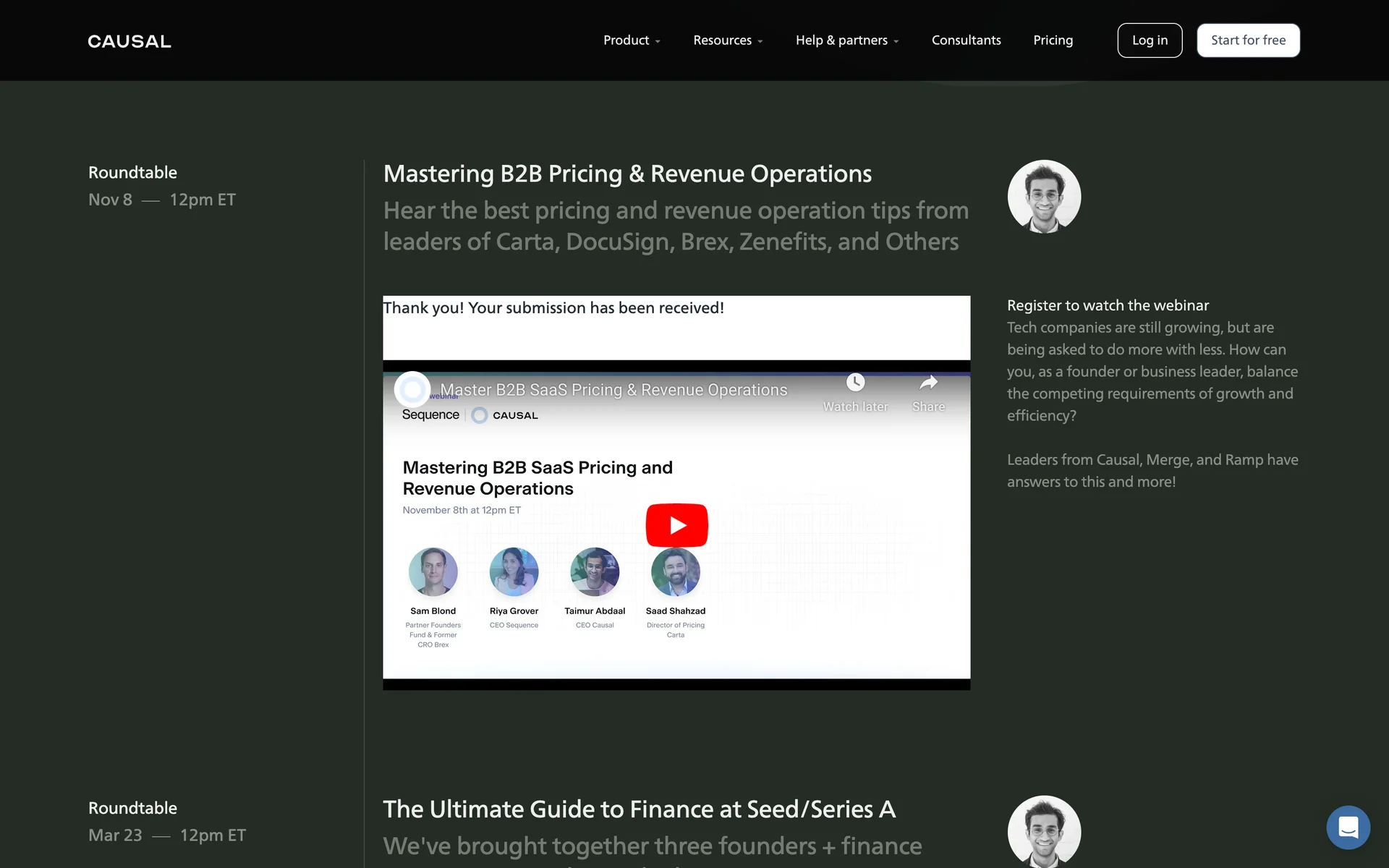The width and height of the screenshot is (1389, 868).
Task: Click Saad Shahzad speaker photo in video
Action: [x=675, y=573]
